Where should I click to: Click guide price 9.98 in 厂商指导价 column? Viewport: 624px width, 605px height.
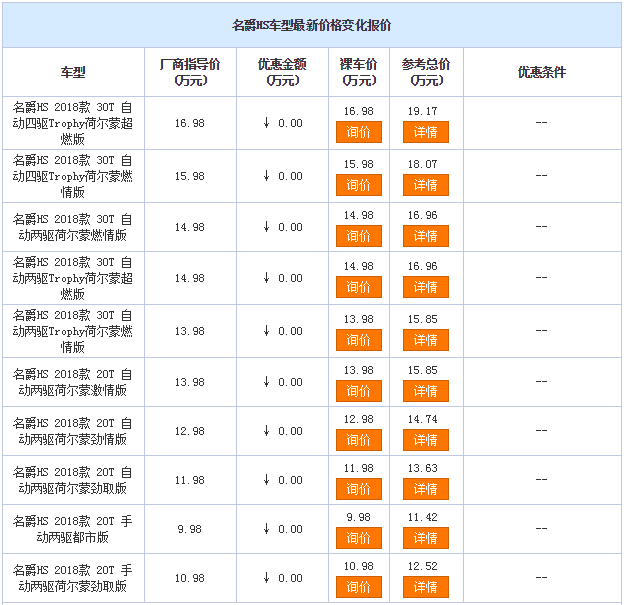point(190,529)
